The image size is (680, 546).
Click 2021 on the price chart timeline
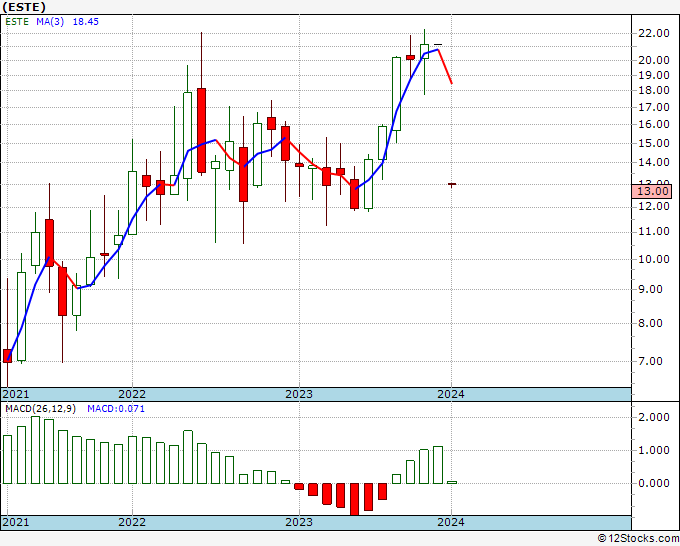coord(16,394)
